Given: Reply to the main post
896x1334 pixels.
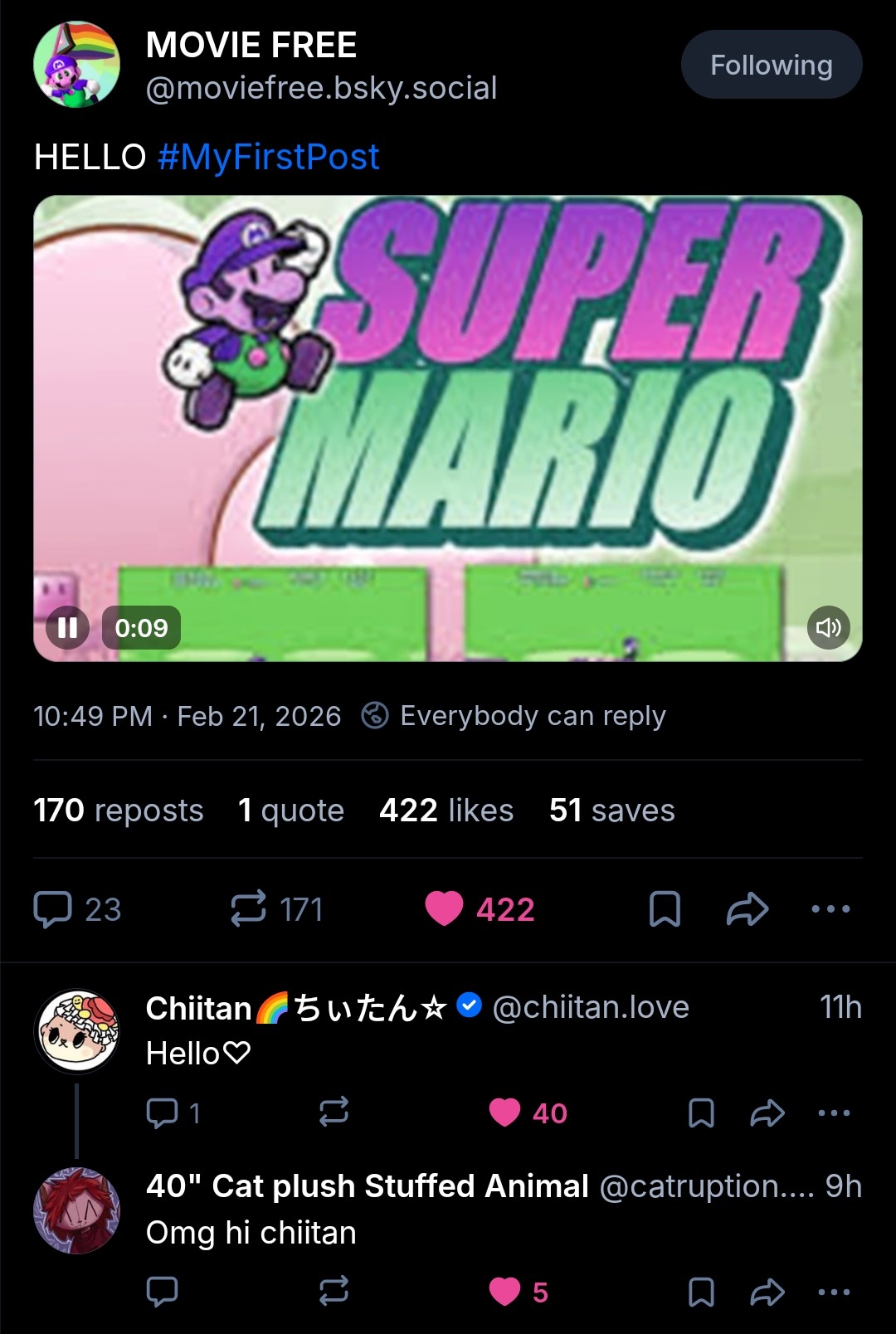Looking at the screenshot, I should pyautogui.click(x=53, y=909).
